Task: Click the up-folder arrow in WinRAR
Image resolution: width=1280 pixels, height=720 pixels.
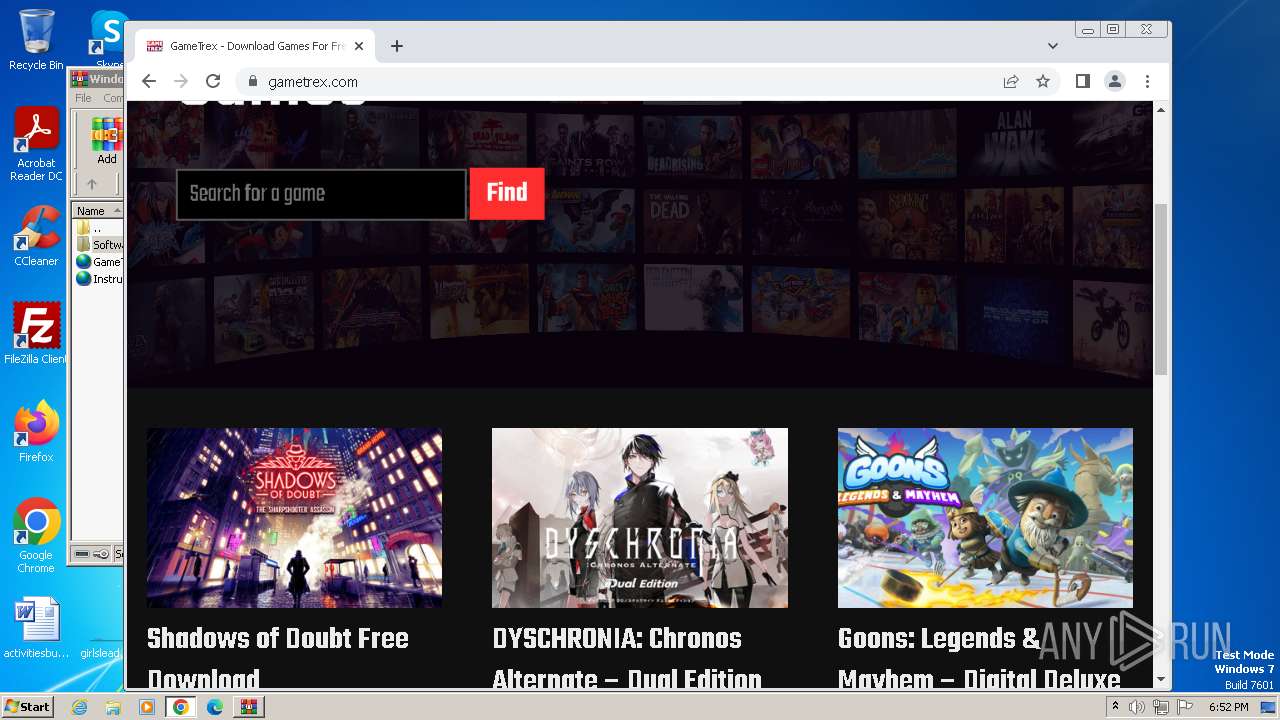Action: tap(92, 184)
